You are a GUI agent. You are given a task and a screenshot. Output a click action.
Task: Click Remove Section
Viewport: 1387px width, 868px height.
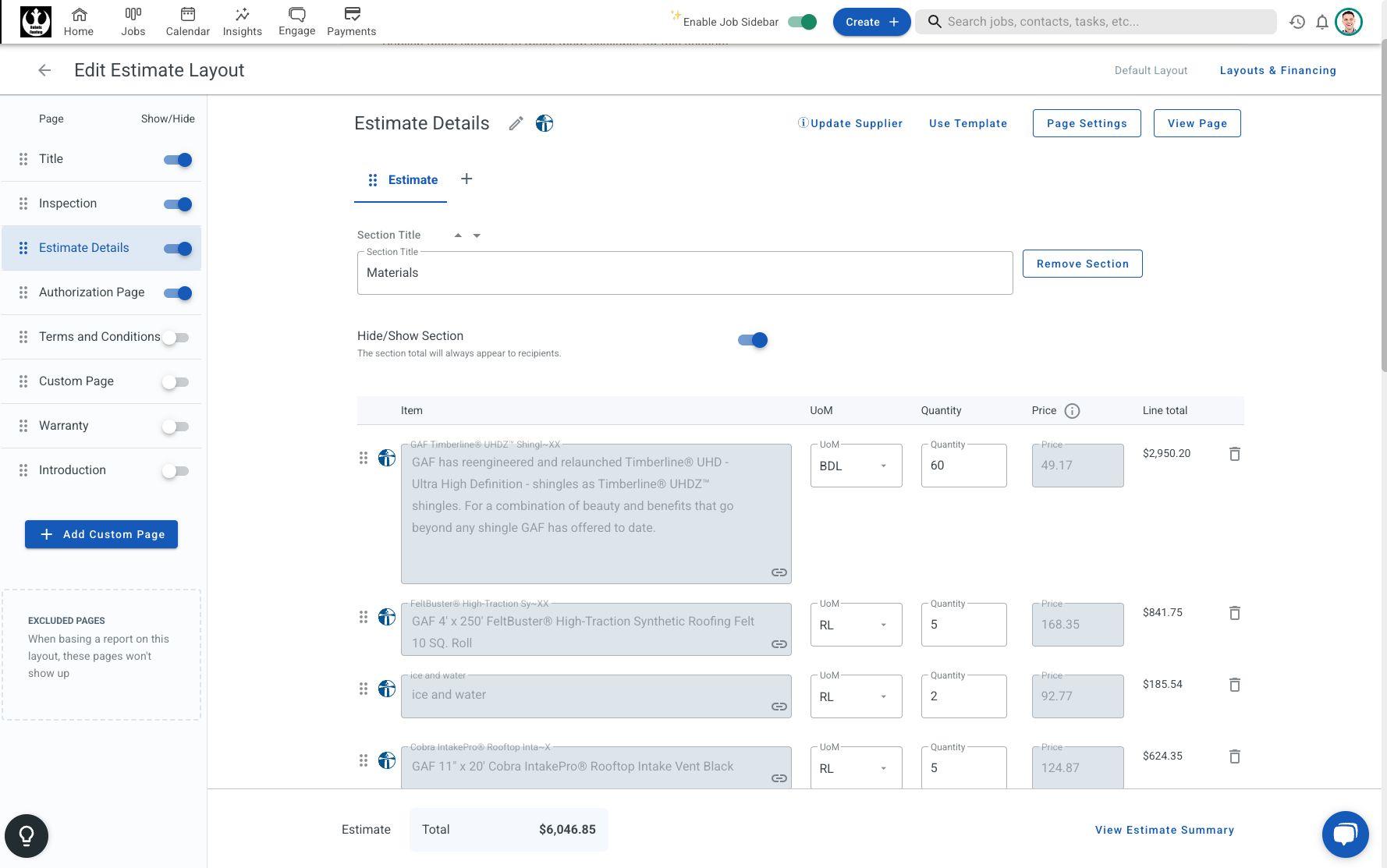pyautogui.click(x=1083, y=264)
